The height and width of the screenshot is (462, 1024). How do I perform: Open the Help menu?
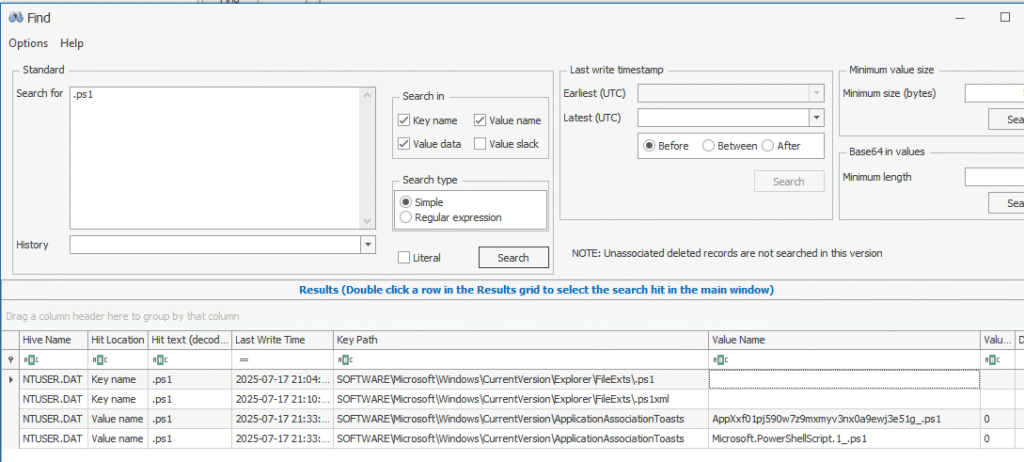click(72, 43)
